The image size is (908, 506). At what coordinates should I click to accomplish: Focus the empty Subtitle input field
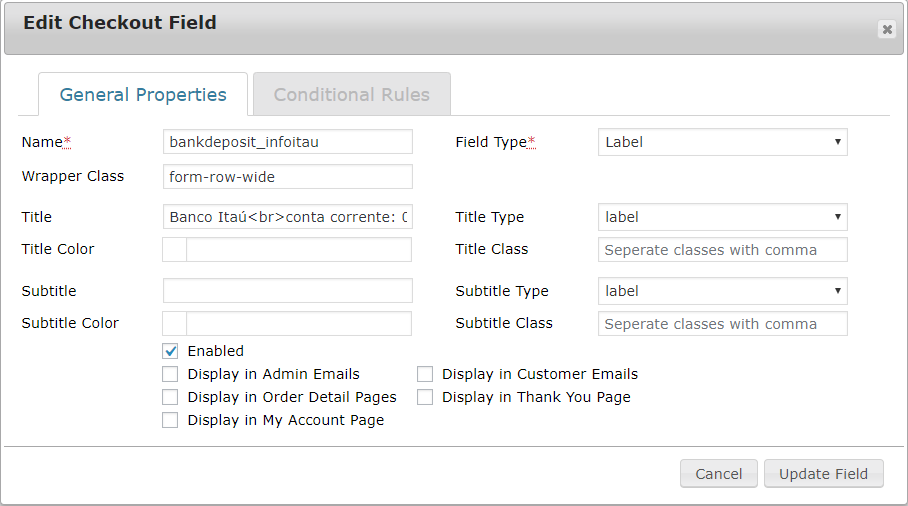click(x=287, y=291)
